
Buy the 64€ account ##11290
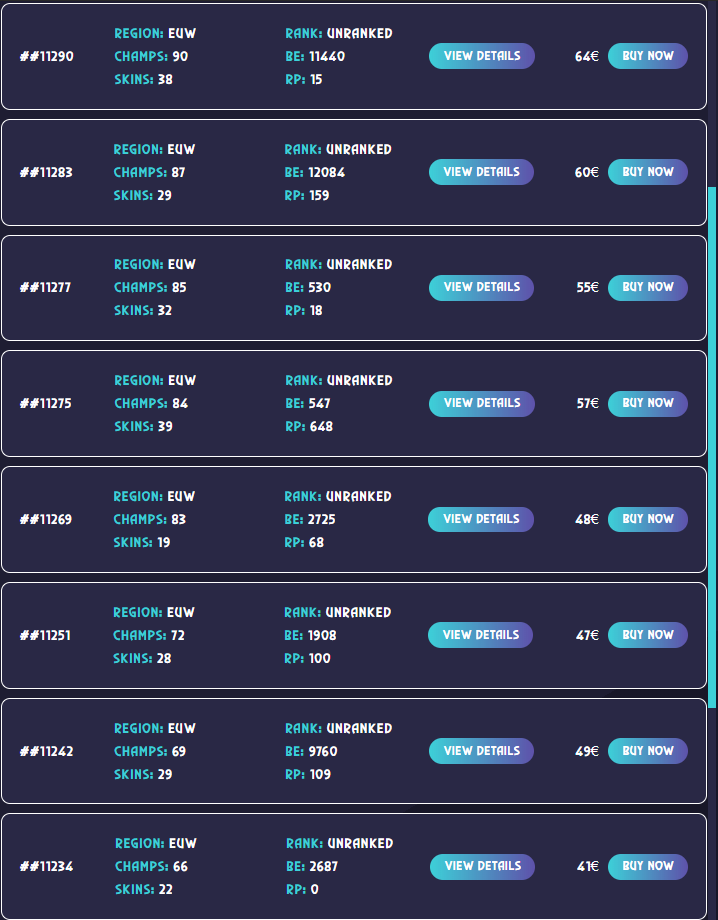pos(648,56)
